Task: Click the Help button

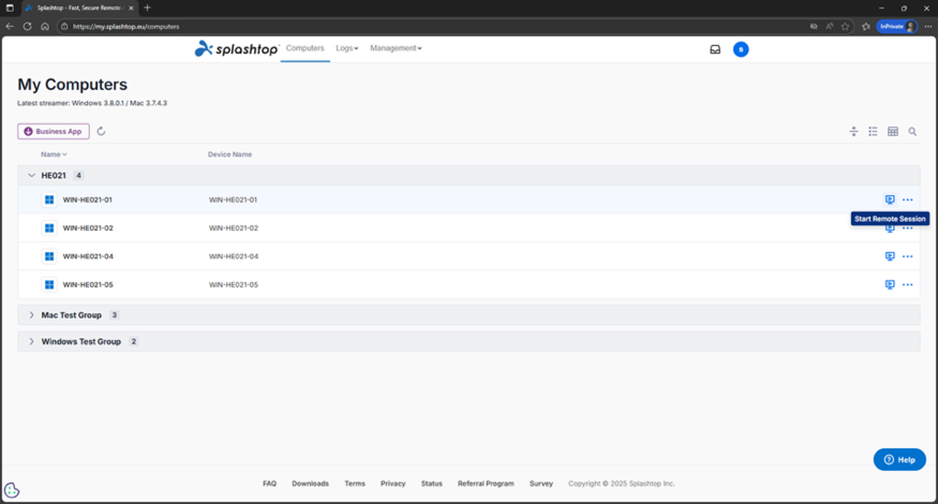Action: [x=899, y=459]
